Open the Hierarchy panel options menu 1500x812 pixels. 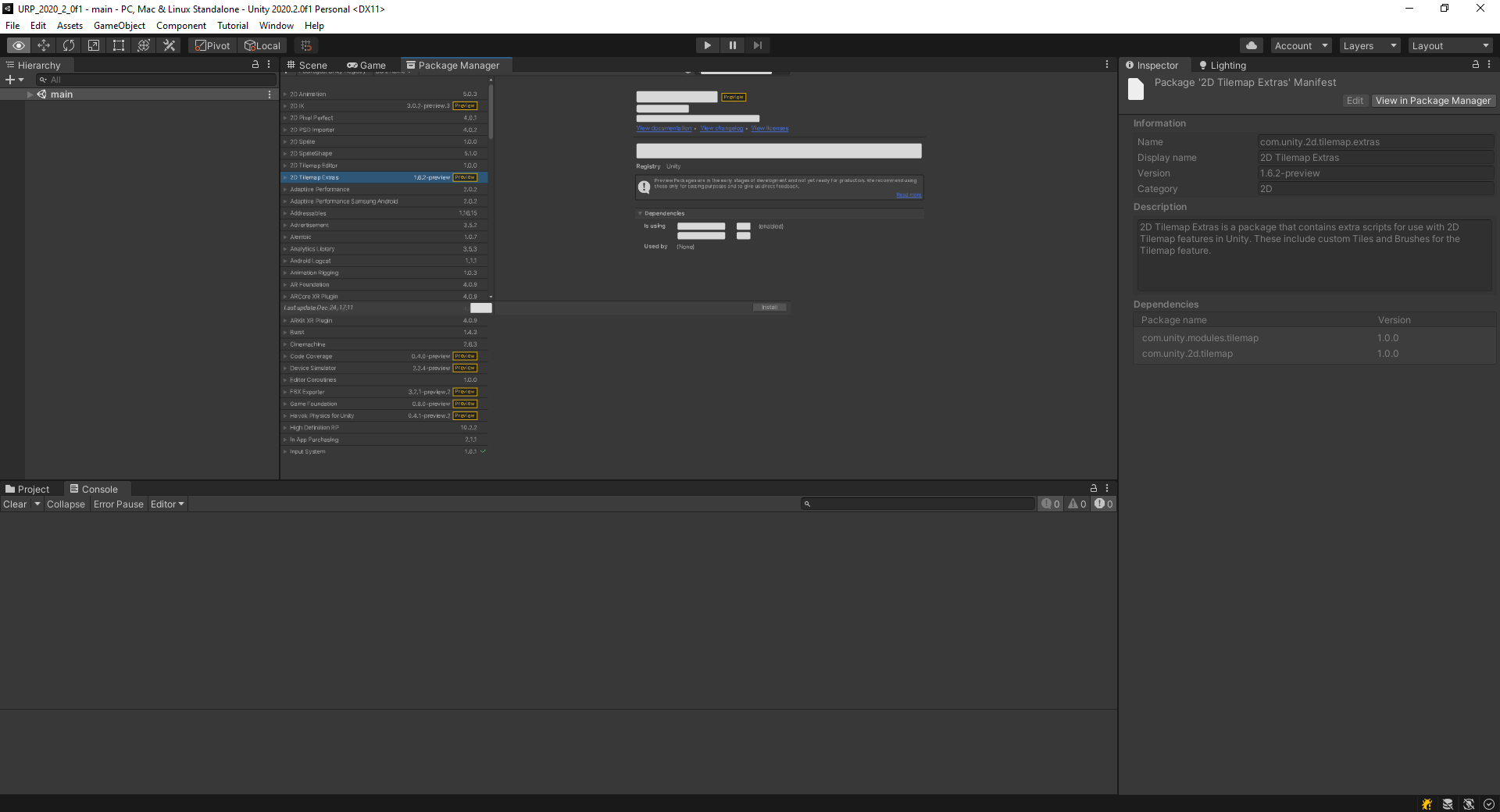pos(269,65)
